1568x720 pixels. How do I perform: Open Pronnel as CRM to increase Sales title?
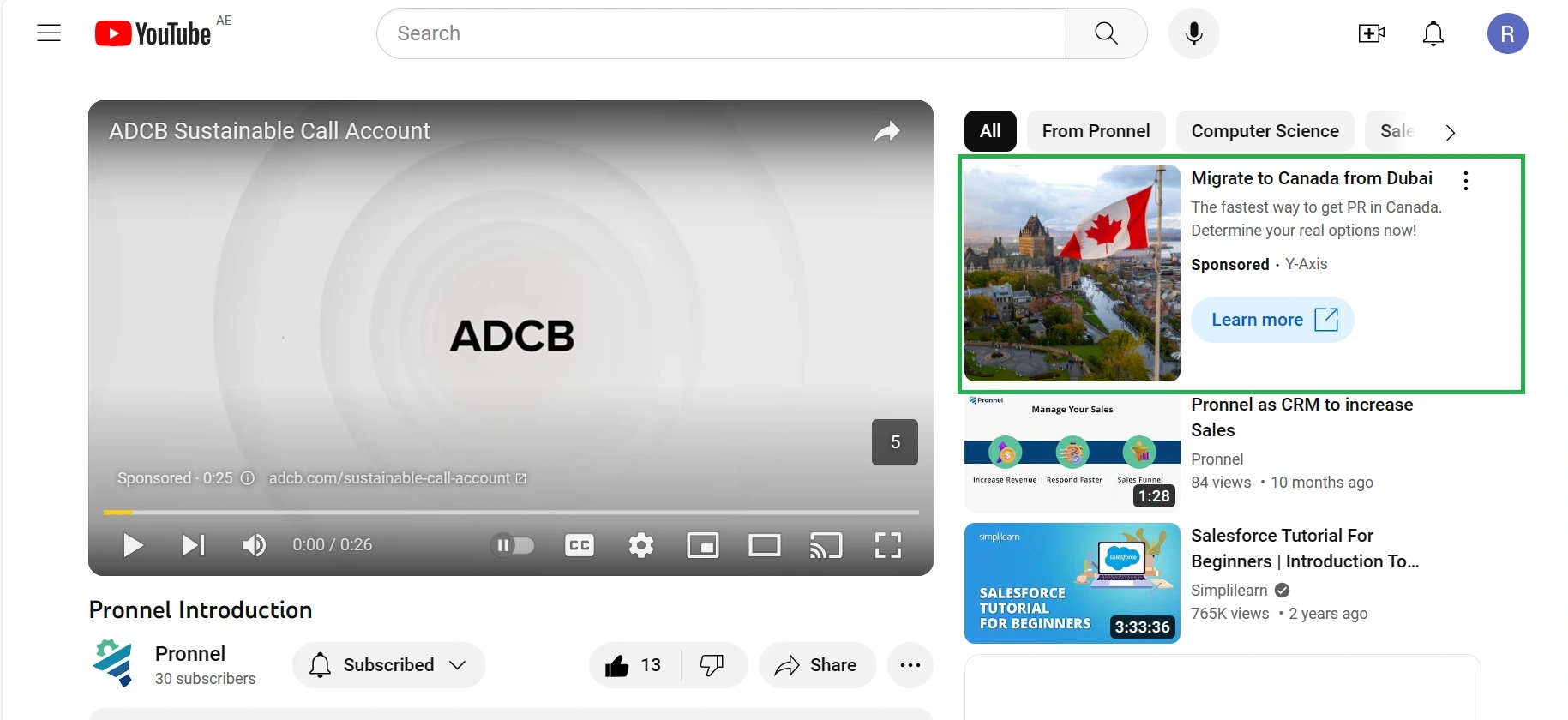(x=1302, y=417)
